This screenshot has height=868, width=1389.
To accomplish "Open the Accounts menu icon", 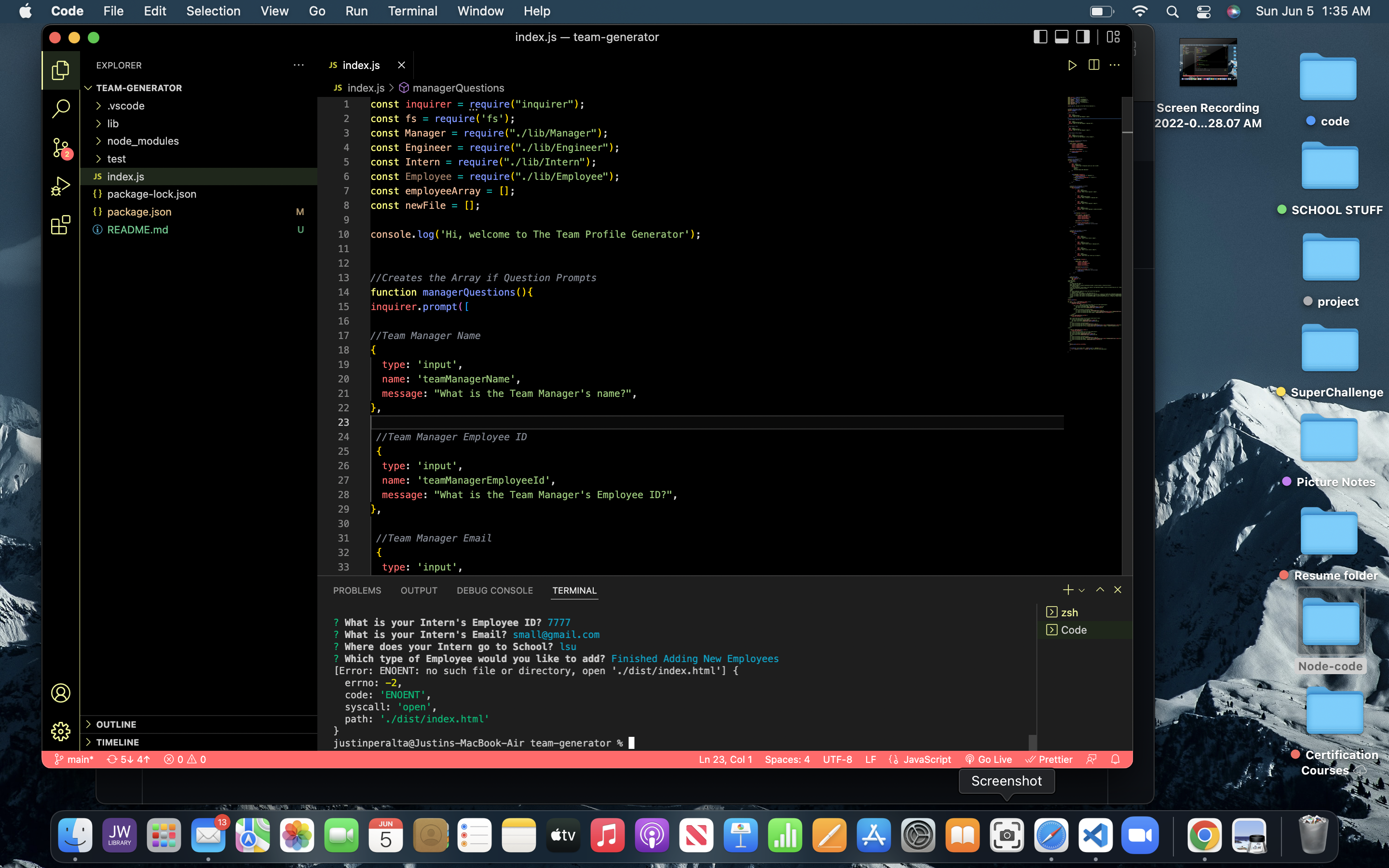I will pyautogui.click(x=60, y=693).
